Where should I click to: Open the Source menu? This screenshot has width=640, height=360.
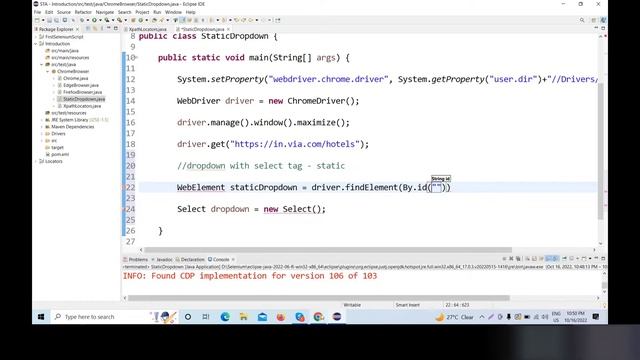[64, 12]
